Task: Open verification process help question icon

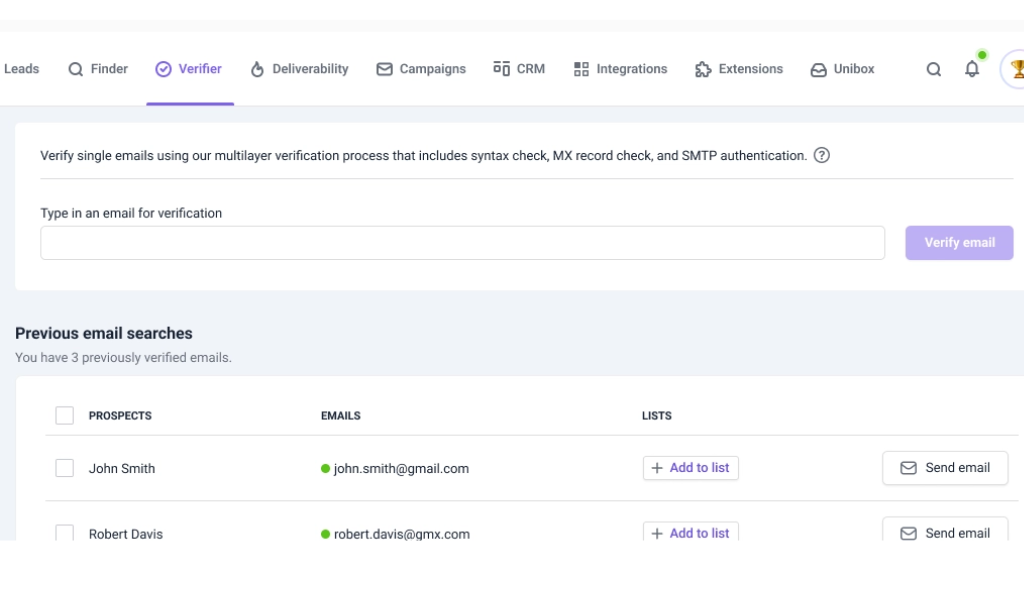Action: click(822, 155)
